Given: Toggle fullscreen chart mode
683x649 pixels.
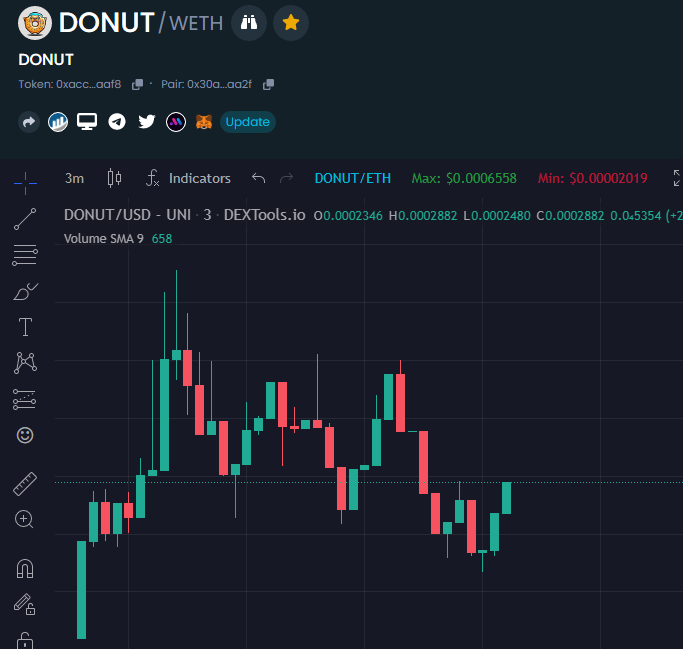Looking at the screenshot, I should (x=676, y=178).
